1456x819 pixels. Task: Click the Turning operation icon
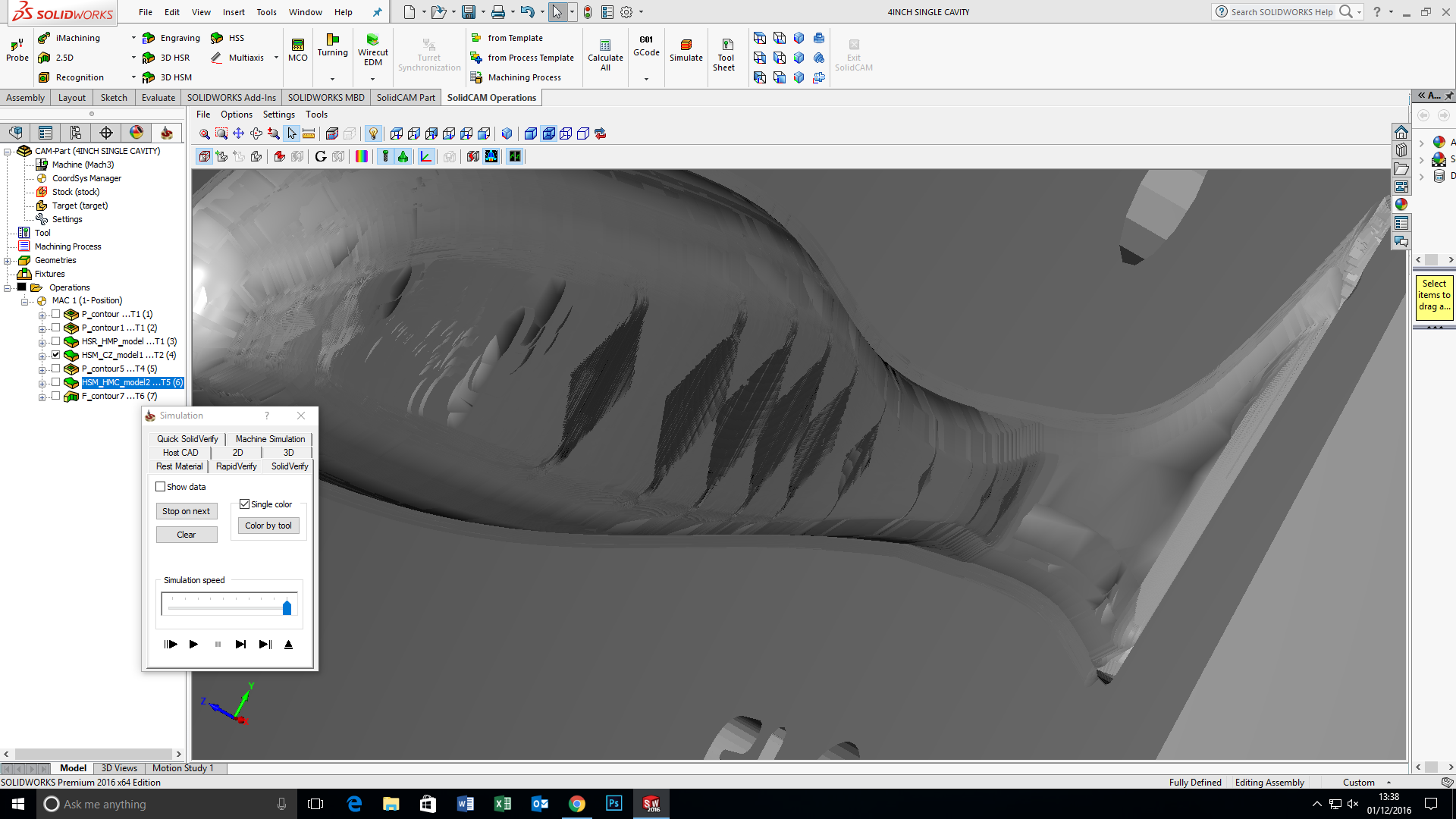(x=332, y=40)
